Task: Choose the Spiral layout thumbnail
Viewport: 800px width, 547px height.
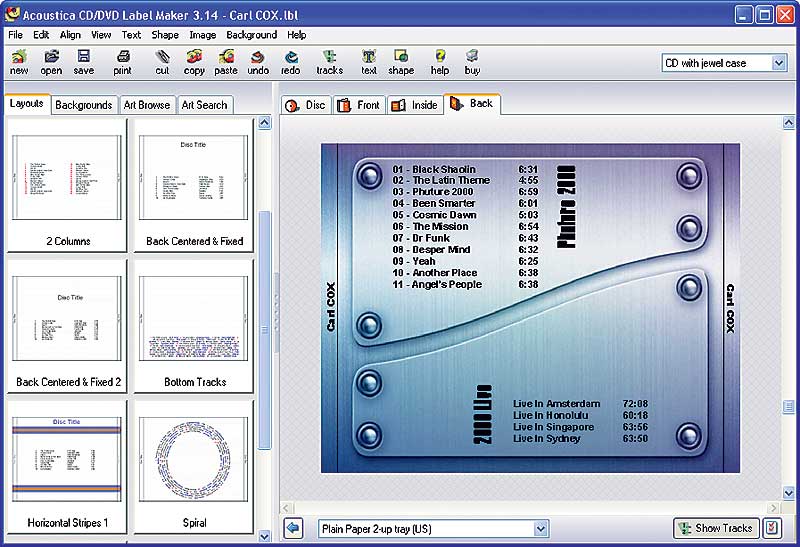Action: (x=194, y=467)
